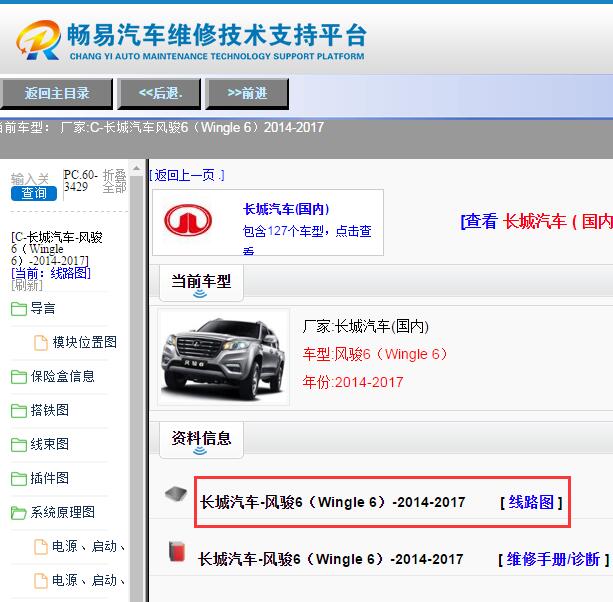
Task: Click sidebar scrollbar up arrow
Action: (136, 168)
